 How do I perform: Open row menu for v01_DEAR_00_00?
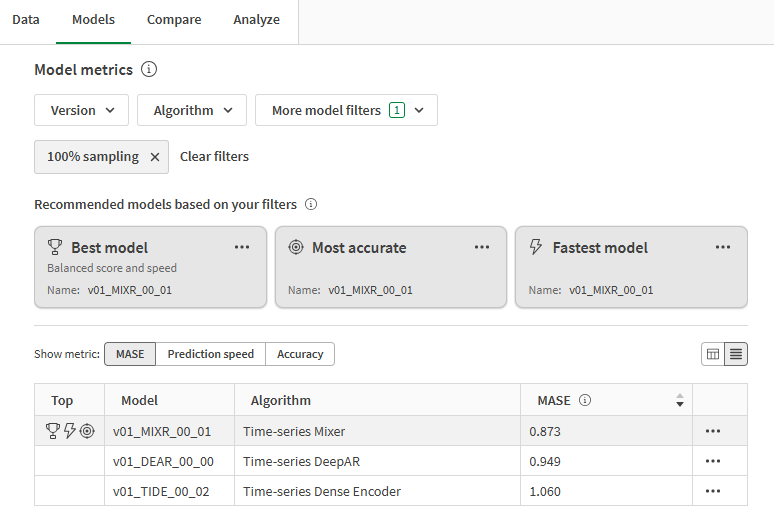[x=713, y=461]
